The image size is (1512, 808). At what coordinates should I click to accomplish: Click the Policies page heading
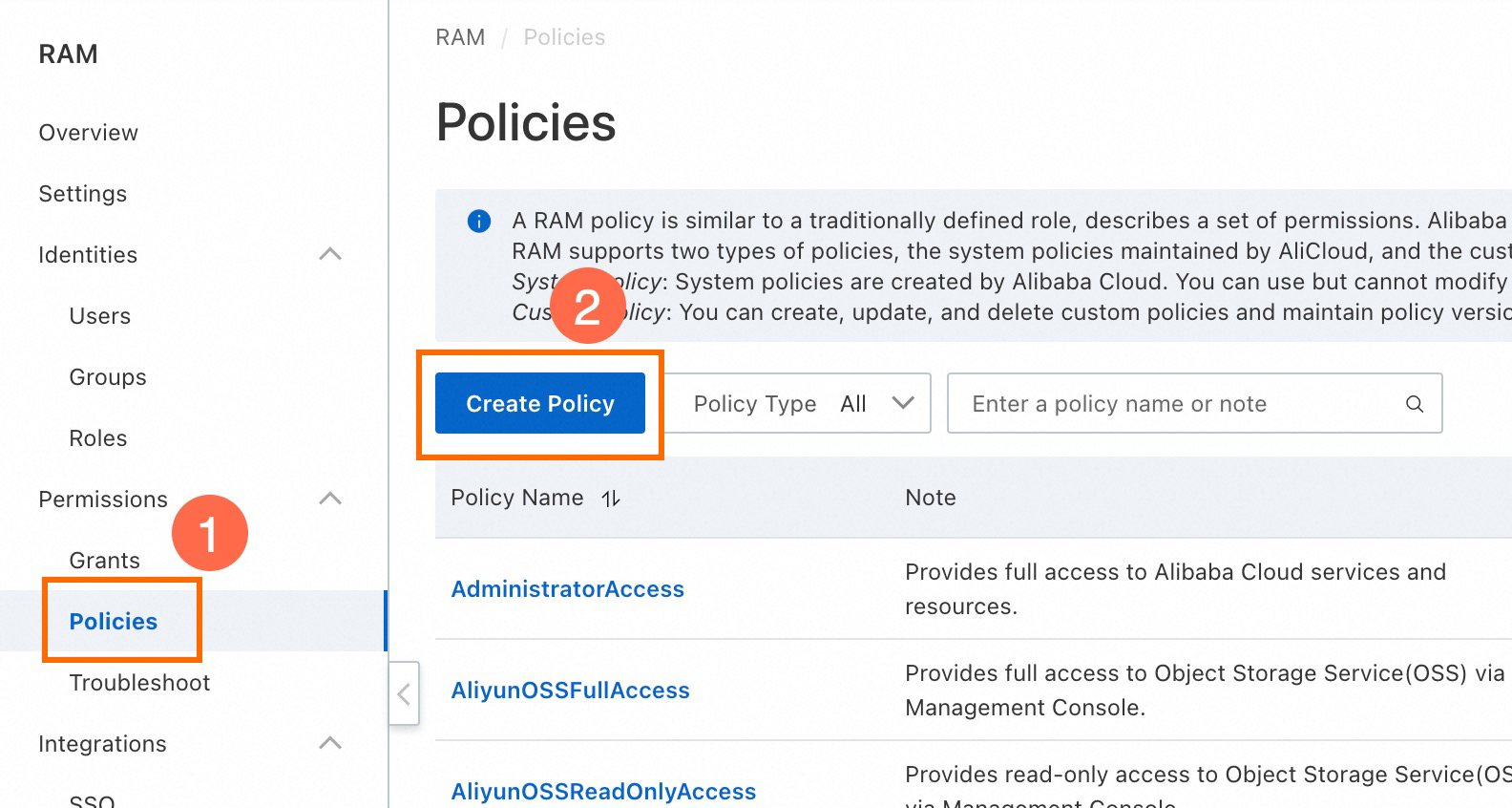tap(526, 123)
